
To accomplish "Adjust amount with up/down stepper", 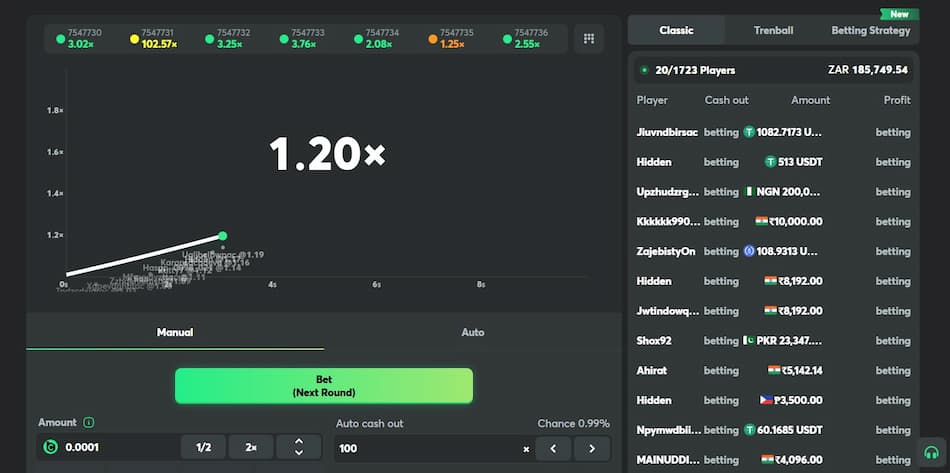I will (299, 447).
